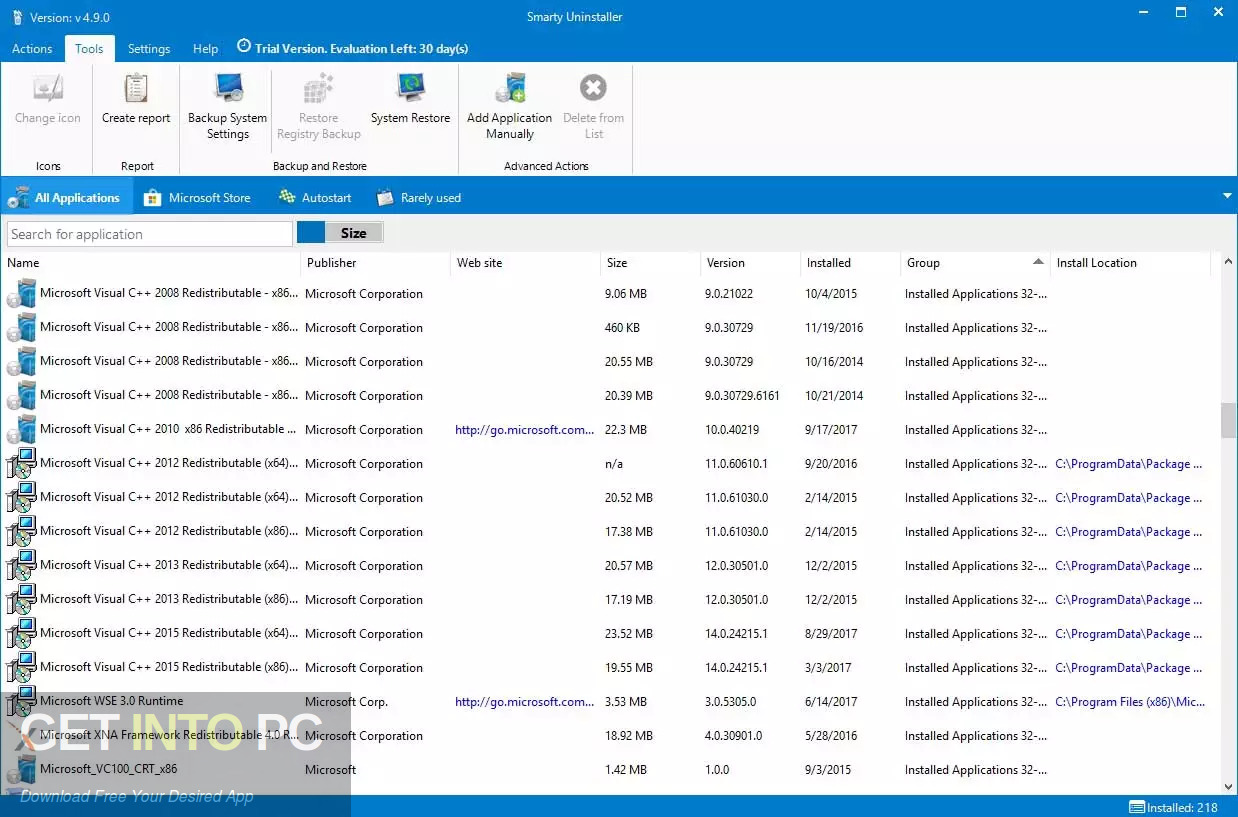
Task: Click version 12.0.30501.0 for 17.19 MB row
Action: click(x=736, y=600)
